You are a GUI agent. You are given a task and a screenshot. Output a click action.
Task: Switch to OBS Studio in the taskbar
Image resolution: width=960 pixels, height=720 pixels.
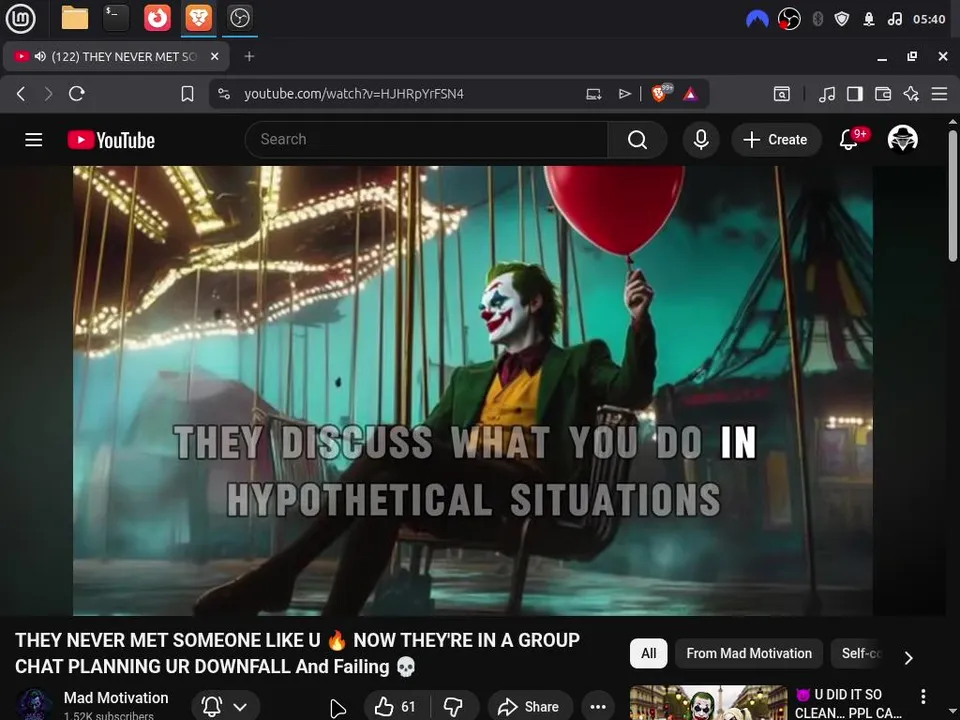239,18
